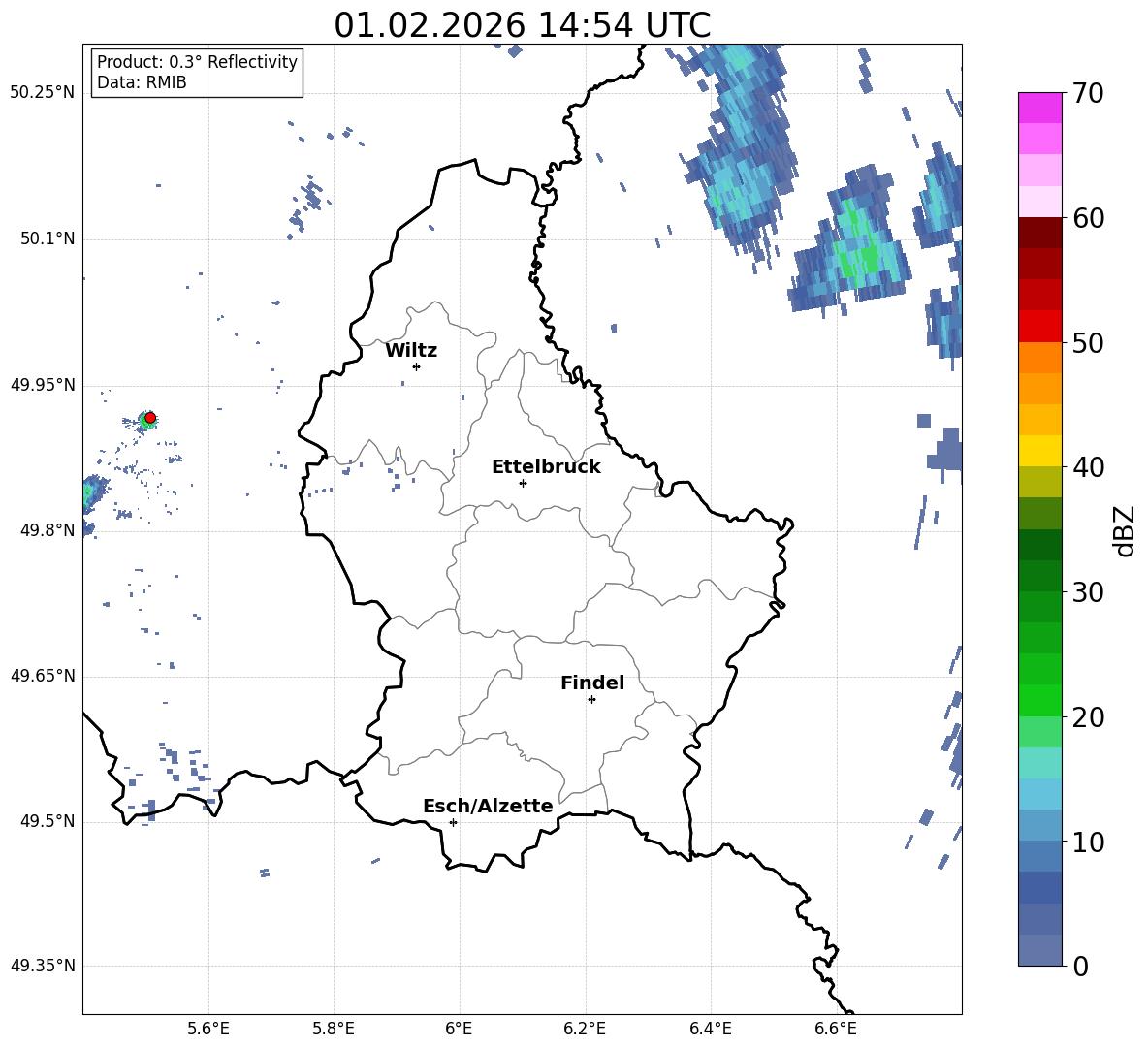1148x1048 pixels.
Task: Click the colorbar tick label 40
Action: pyautogui.click(x=1087, y=467)
